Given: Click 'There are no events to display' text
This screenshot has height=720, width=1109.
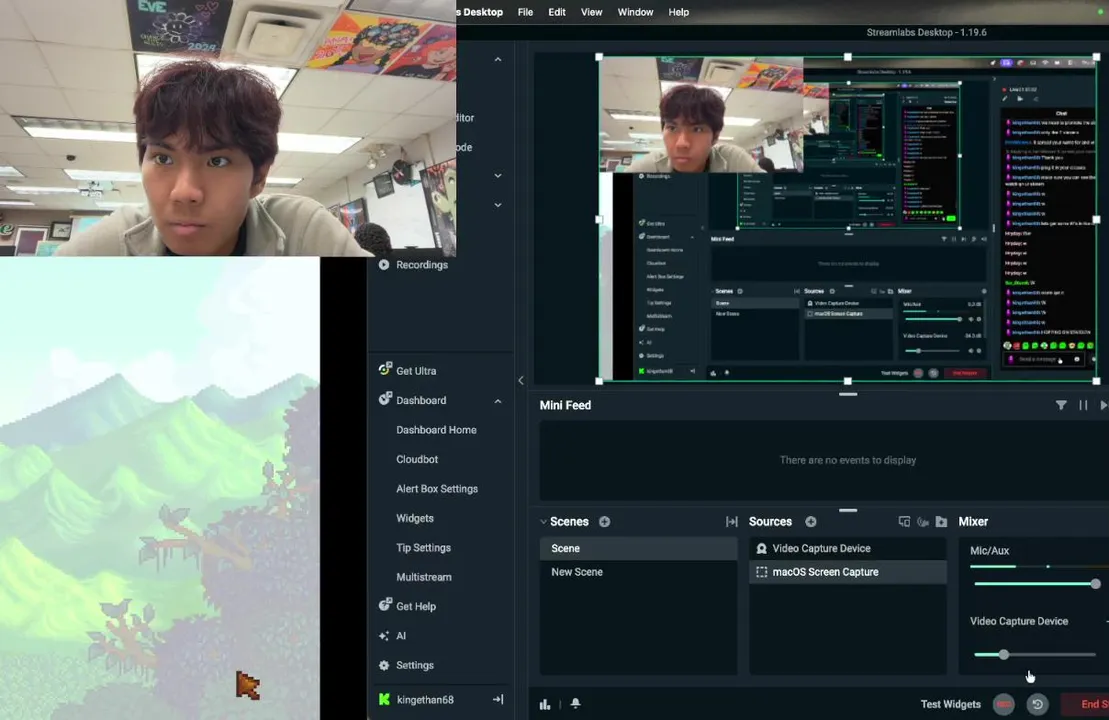Looking at the screenshot, I should click(x=847, y=460).
